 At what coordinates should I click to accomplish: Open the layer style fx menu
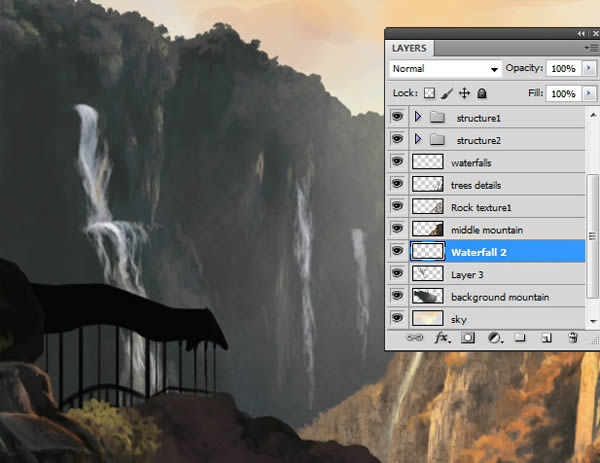coord(442,338)
